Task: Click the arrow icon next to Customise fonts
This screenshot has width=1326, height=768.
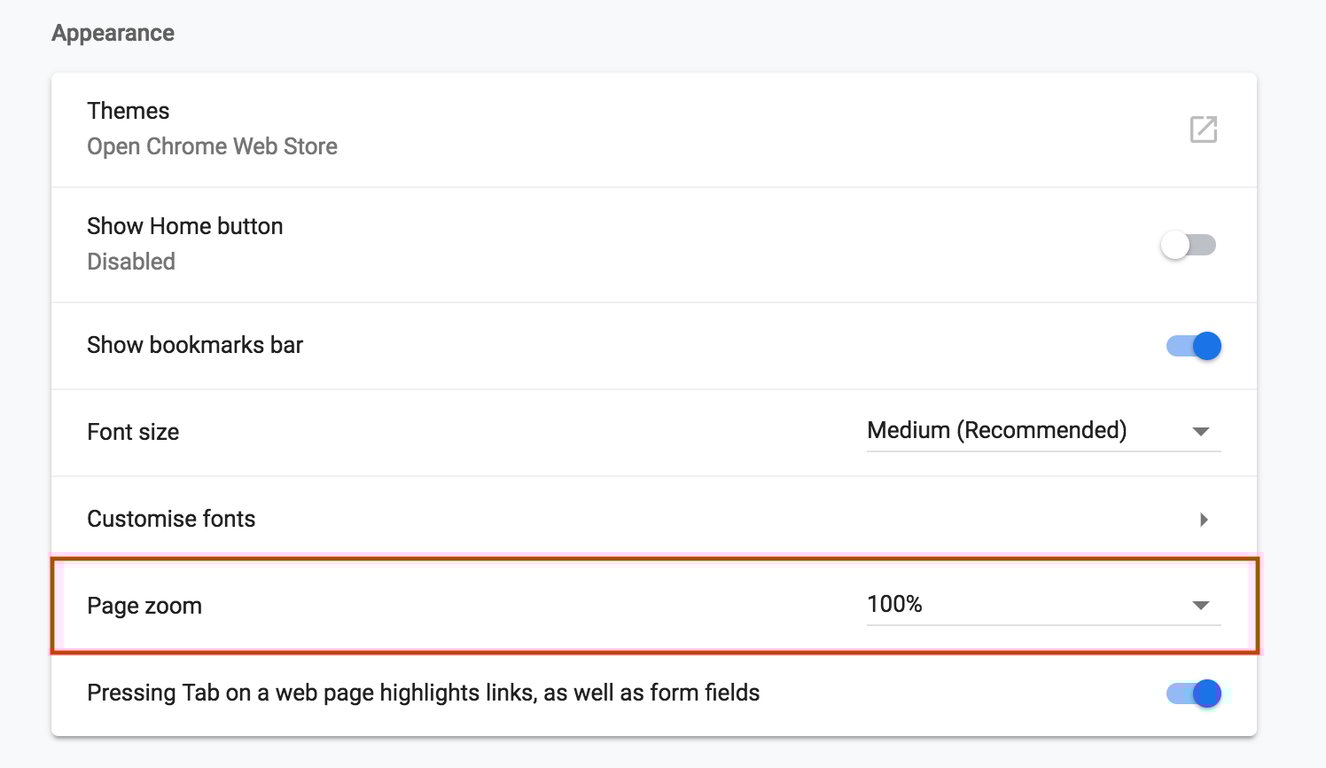Action: (1203, 519)
